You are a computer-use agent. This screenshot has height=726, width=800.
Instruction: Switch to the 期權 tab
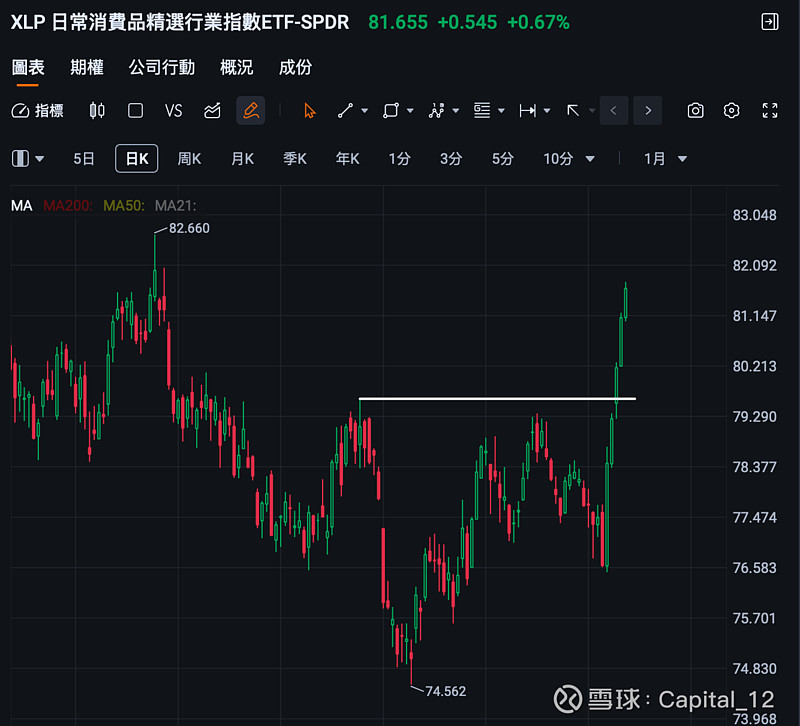[87, 67]
